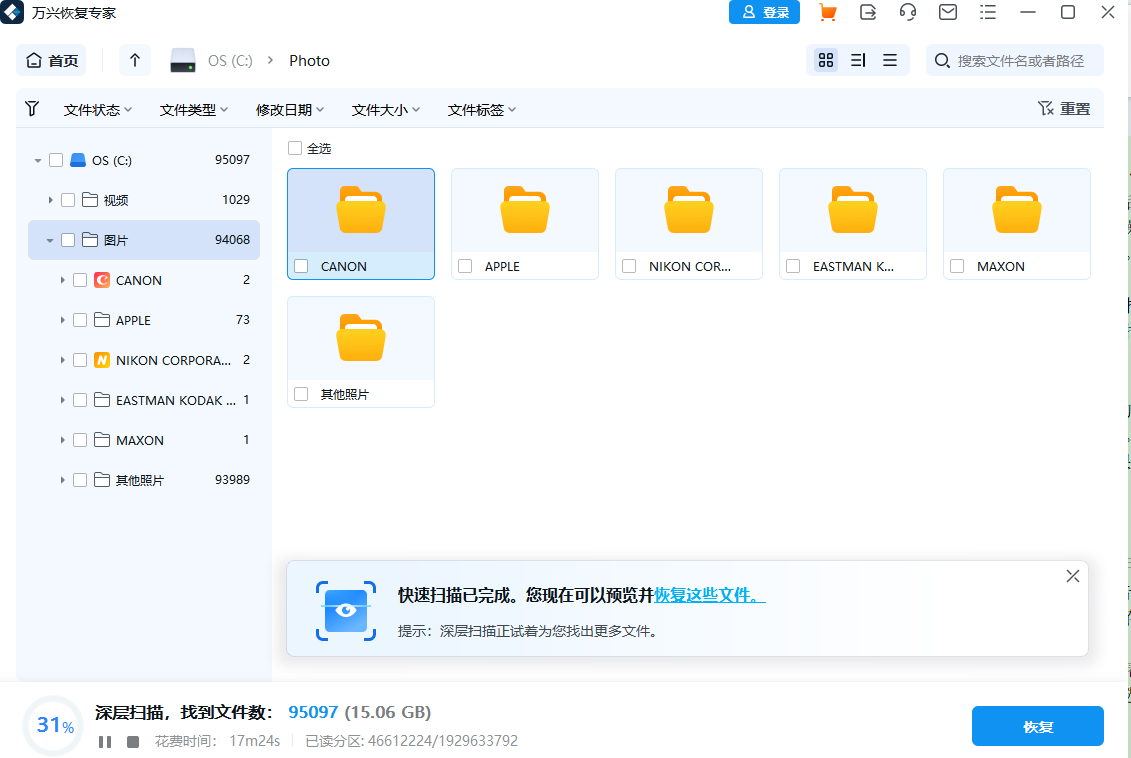Open the envelope feedback icon
Viewport: 1131px width, 758px height.
click(x=947, y=12)
